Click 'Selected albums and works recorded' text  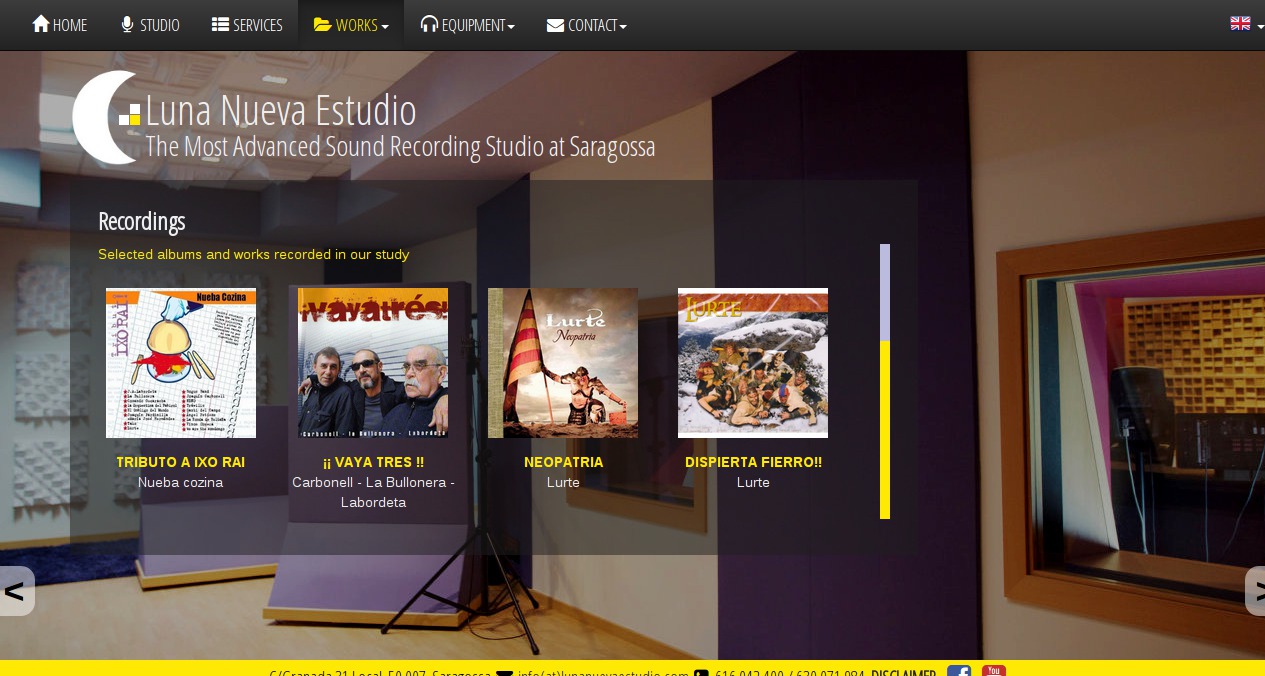pos(254,254)
